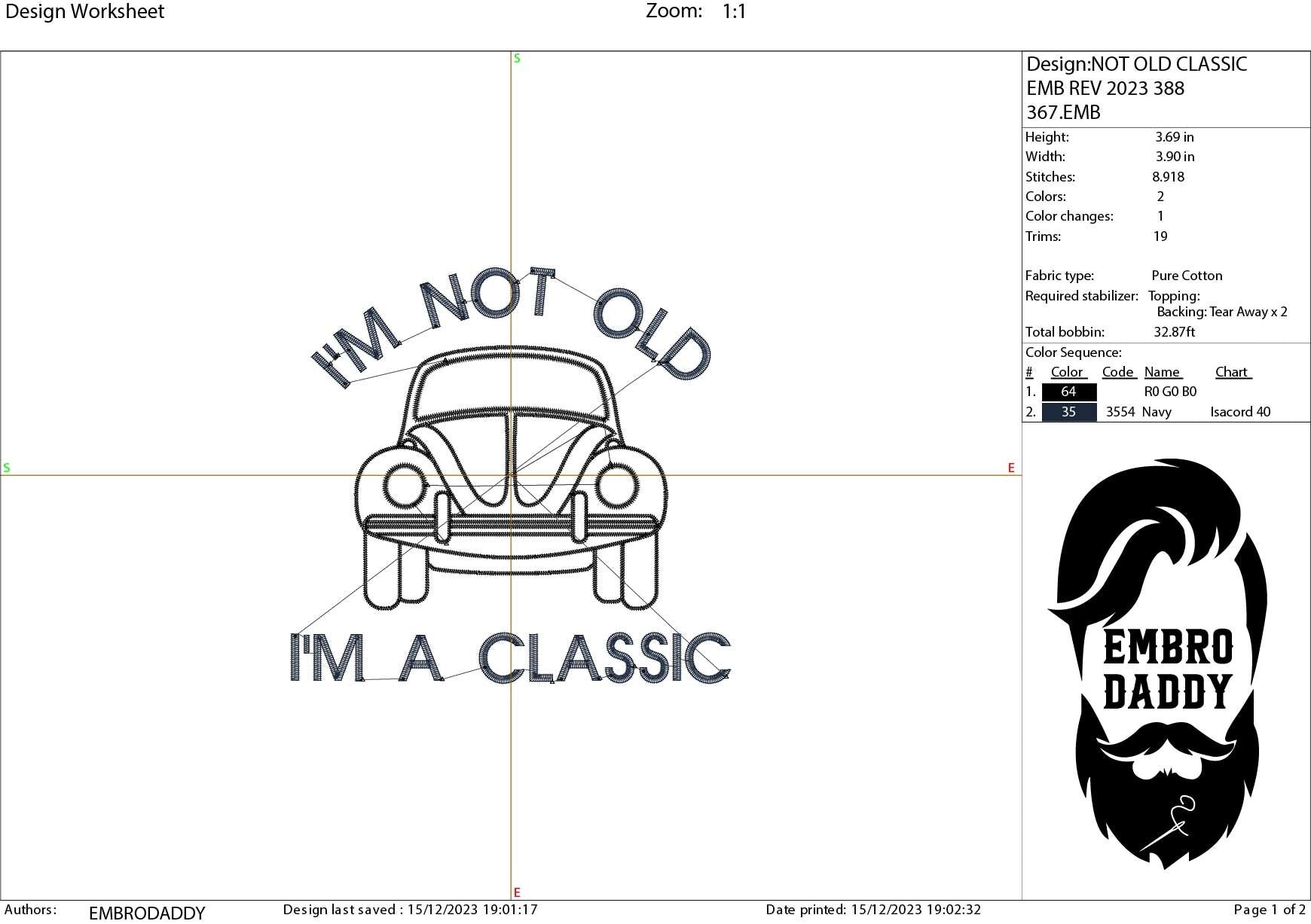The height and width of the screenshot is (924, 1311).
Task: Open the Required stabilizer details
Action: coord(1081,296)
